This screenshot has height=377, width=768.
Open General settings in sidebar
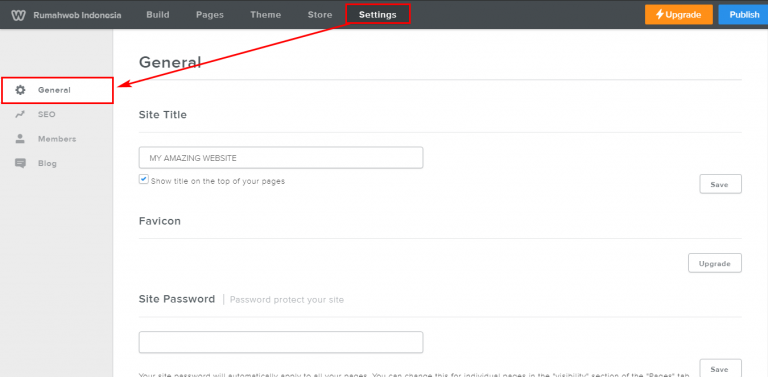pyautogui.click(x=57, y=90)
